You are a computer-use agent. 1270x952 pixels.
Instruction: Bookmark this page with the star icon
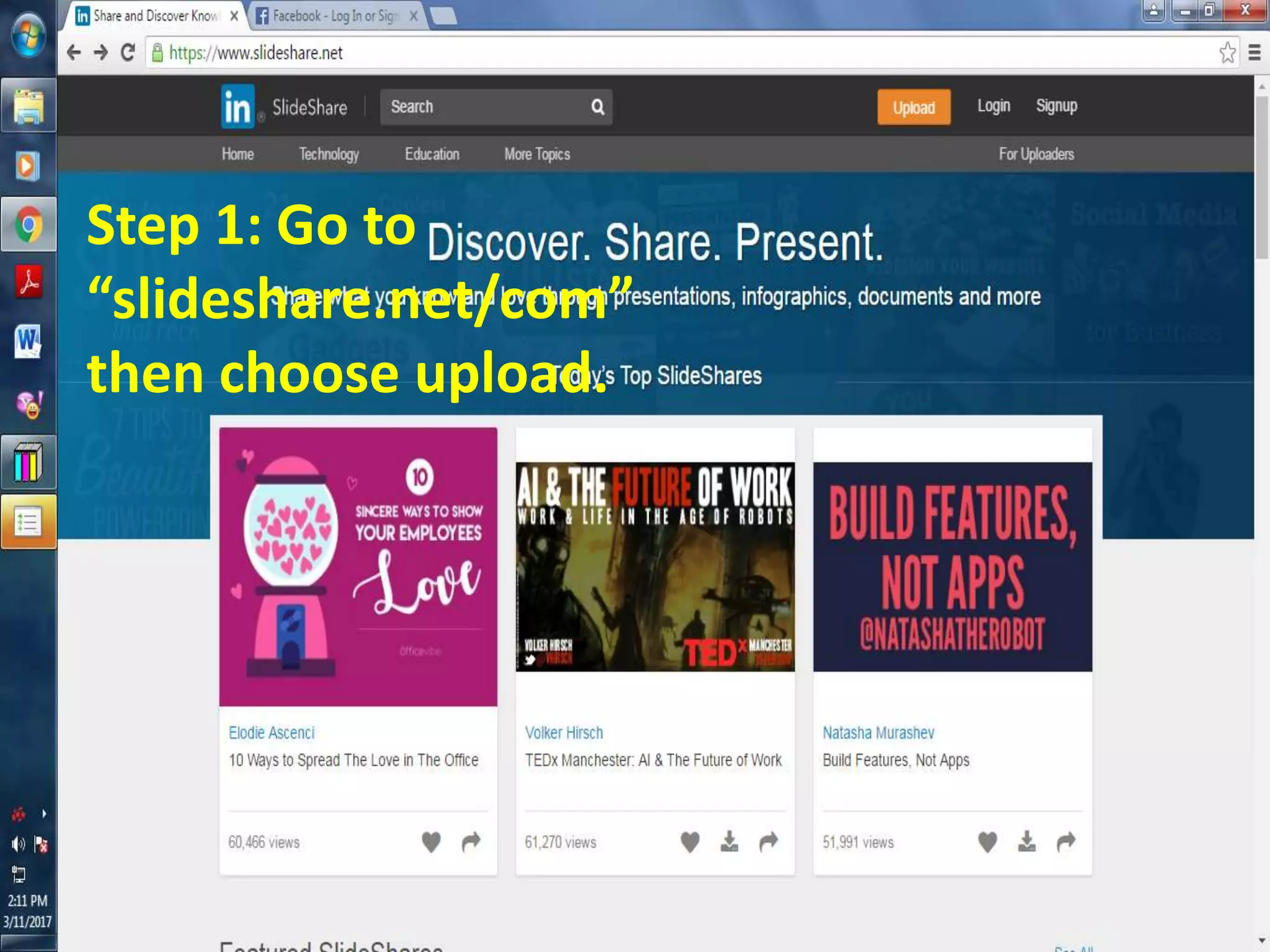pyautogui.click(x=1227, y=53)
